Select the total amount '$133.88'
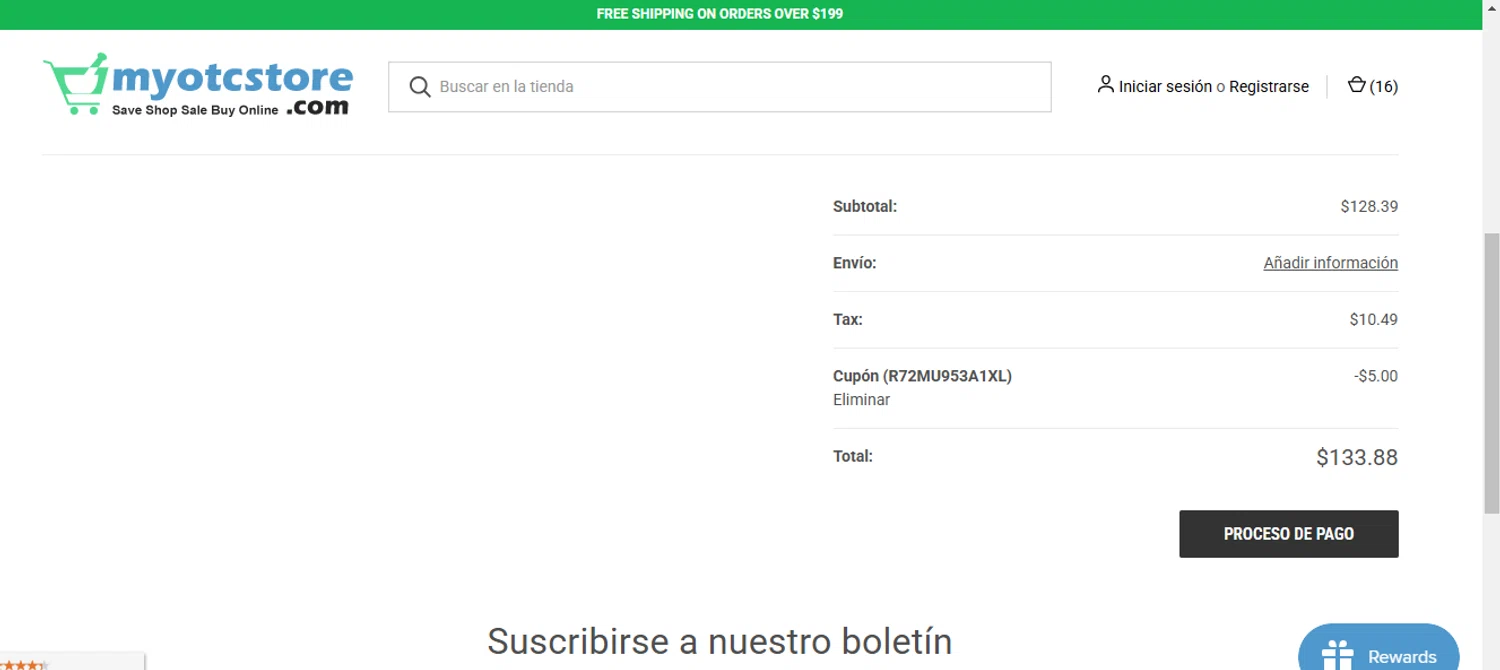This screenshot has height=670, width=1500. (x=1357, y=458)
